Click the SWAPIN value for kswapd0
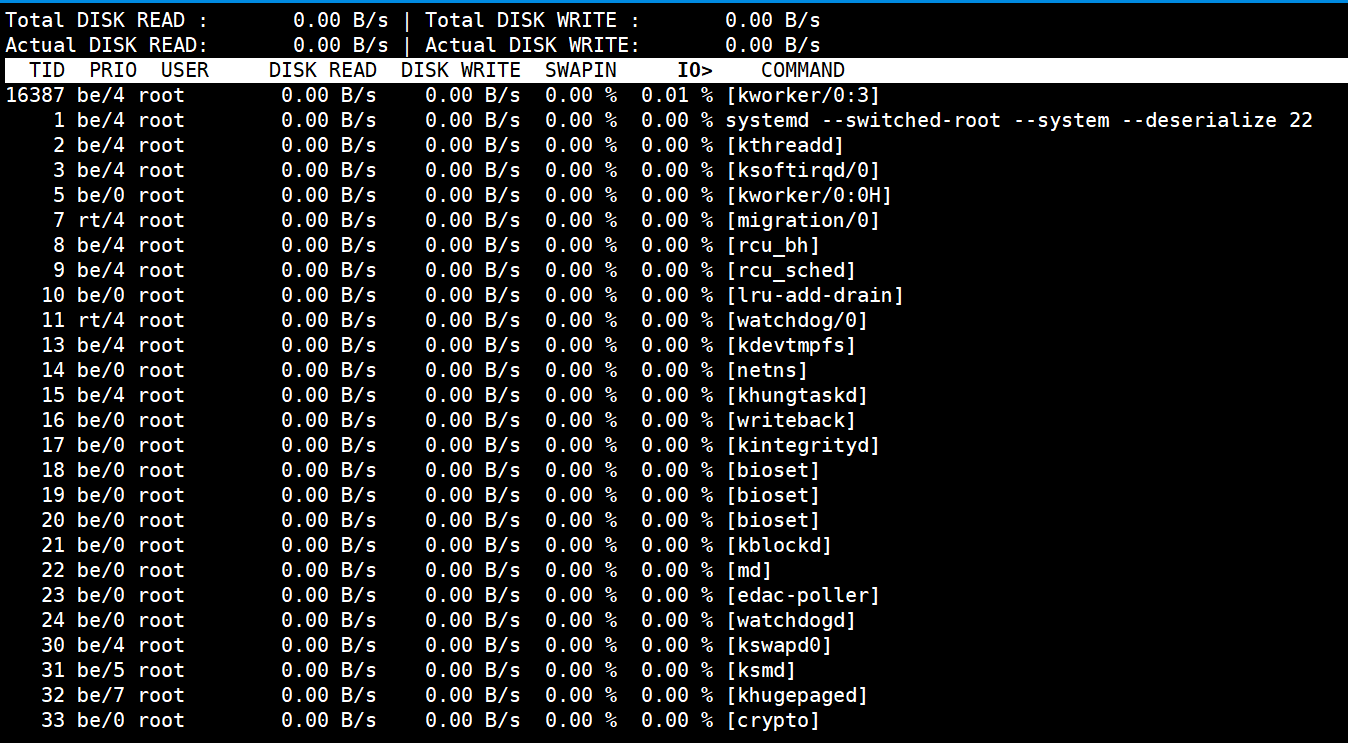 pyautogui.click(x=581, y=645)
